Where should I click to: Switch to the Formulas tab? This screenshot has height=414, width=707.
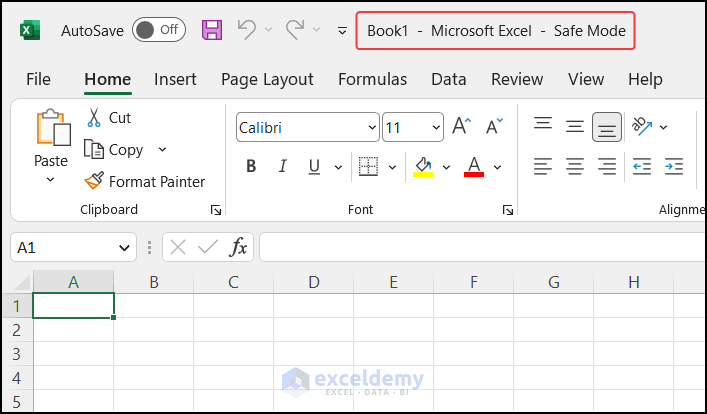372,79
